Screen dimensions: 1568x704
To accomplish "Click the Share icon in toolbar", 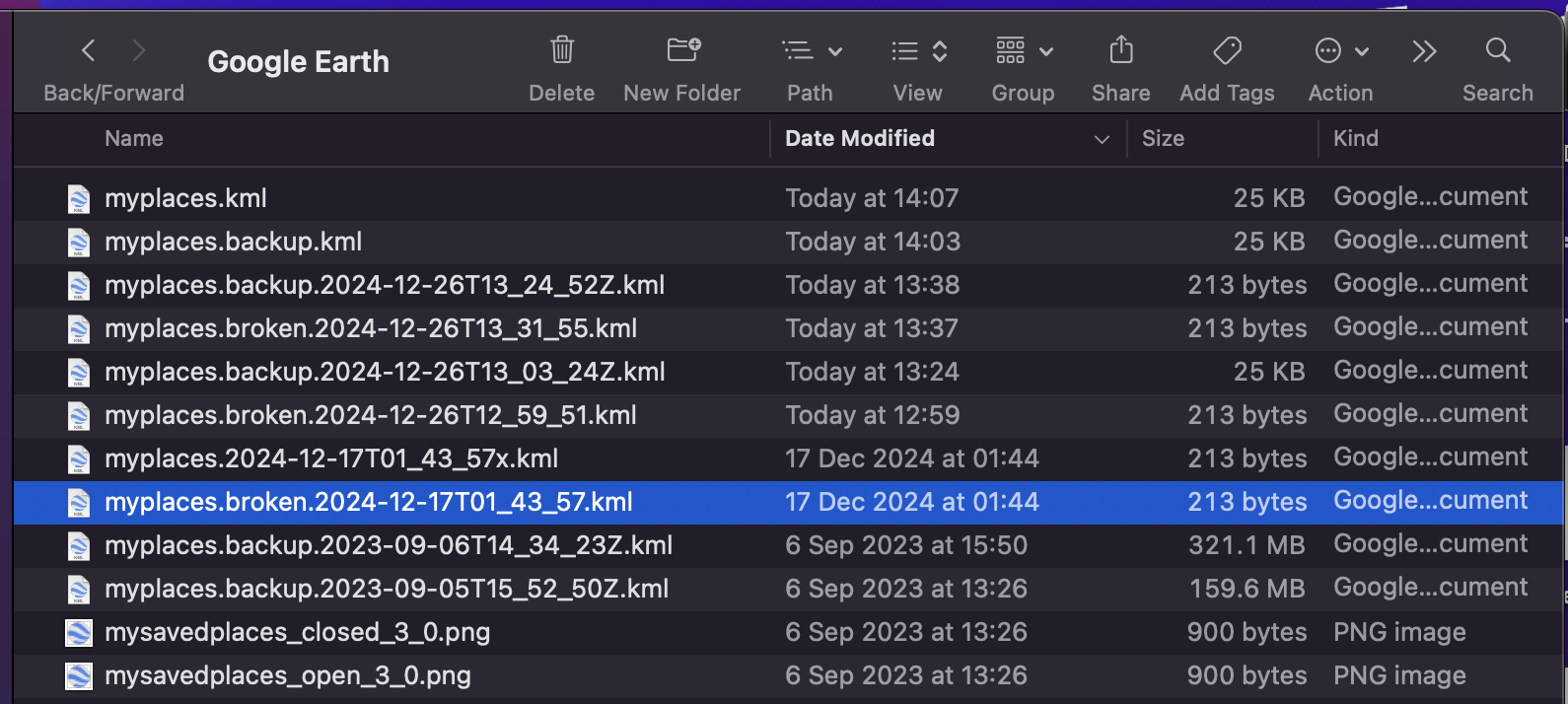I will click(1121, 50).
